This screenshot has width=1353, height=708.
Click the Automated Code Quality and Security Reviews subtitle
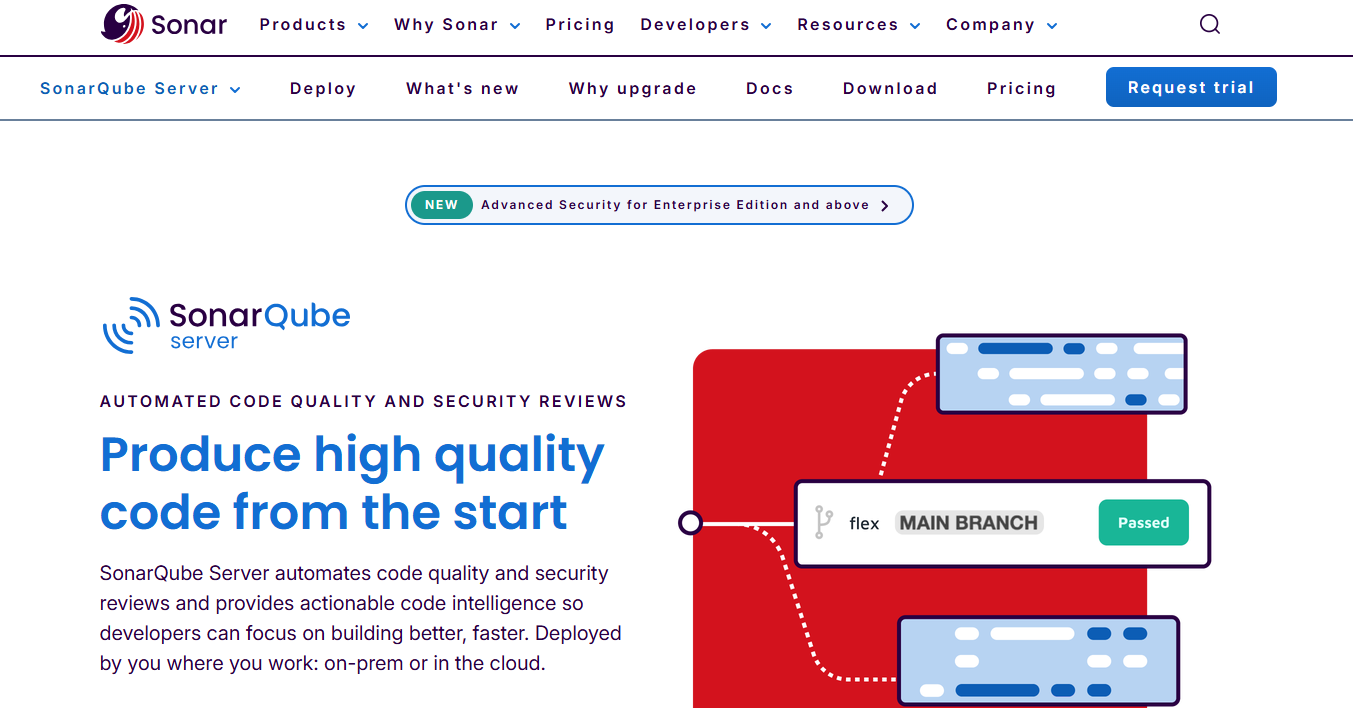click(x=364, y=402)
